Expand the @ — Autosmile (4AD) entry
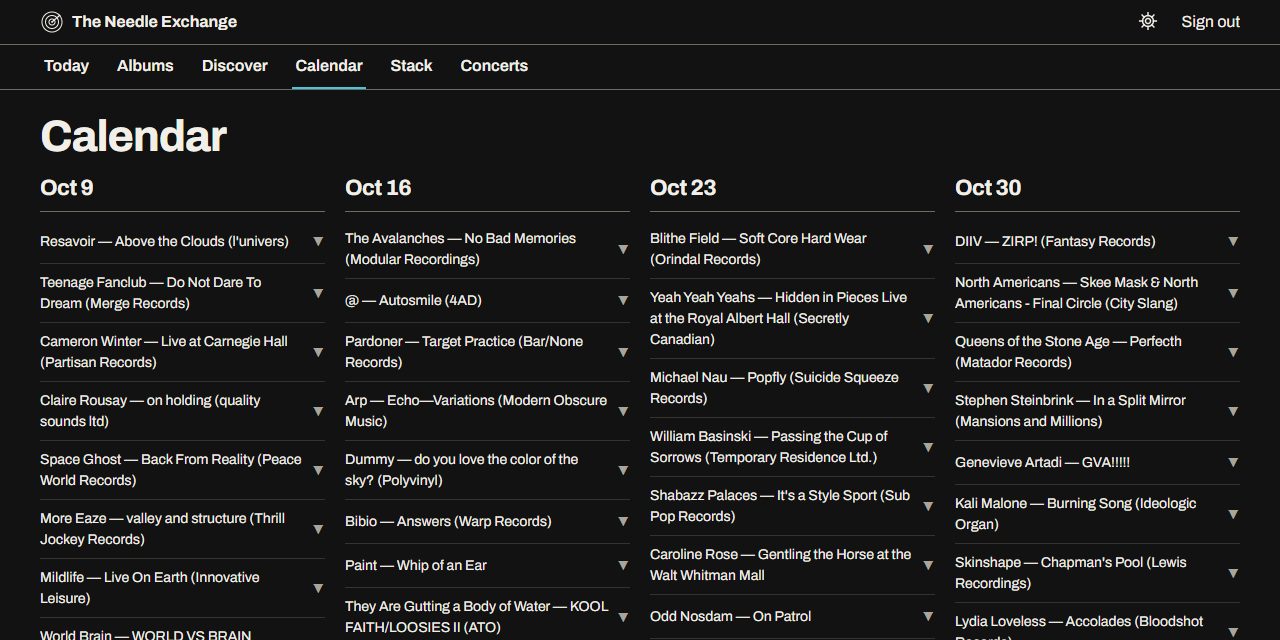The image size is (1280, 640). point(487,300)
